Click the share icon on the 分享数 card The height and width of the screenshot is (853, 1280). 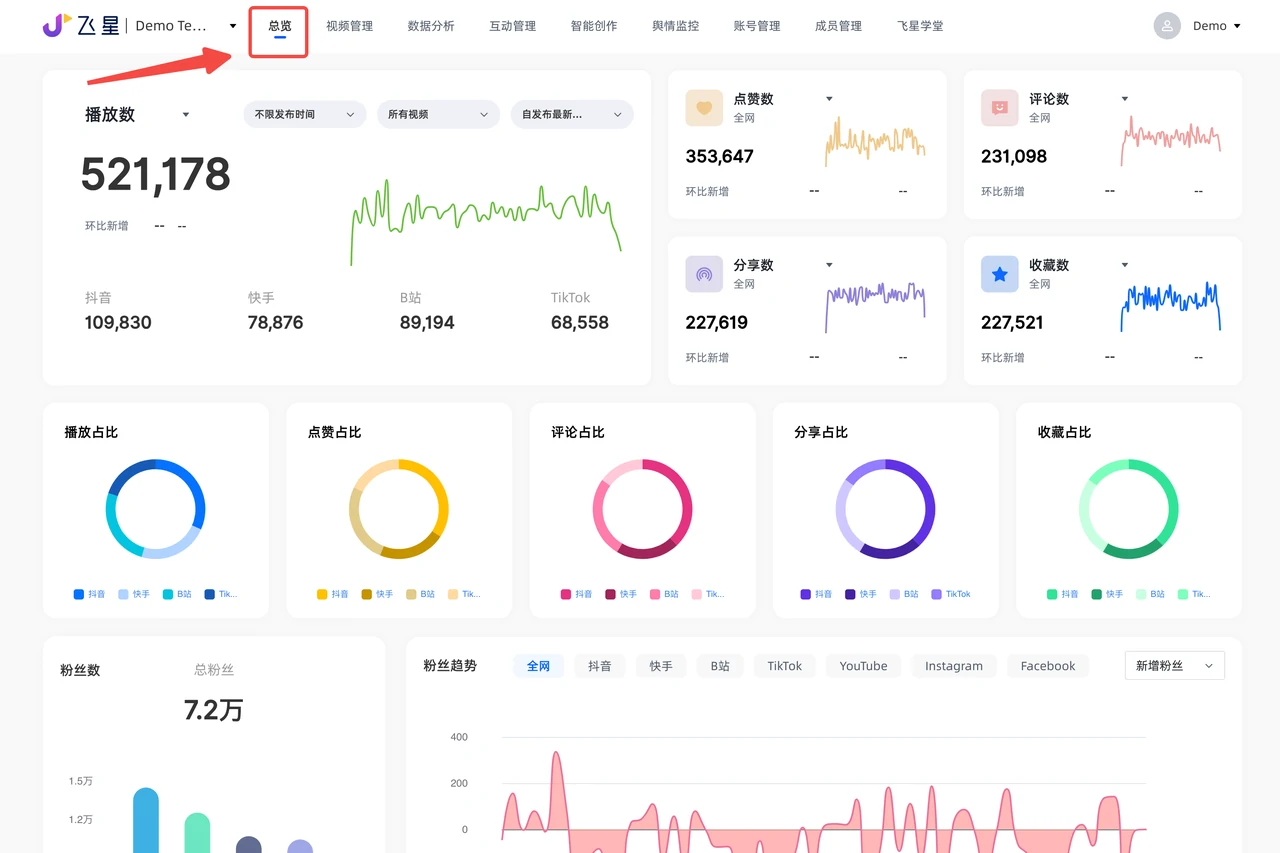703,273
